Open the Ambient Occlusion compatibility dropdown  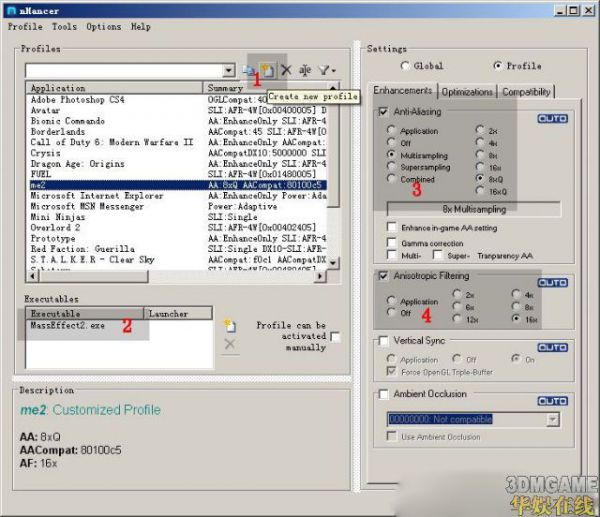(553, 419)
